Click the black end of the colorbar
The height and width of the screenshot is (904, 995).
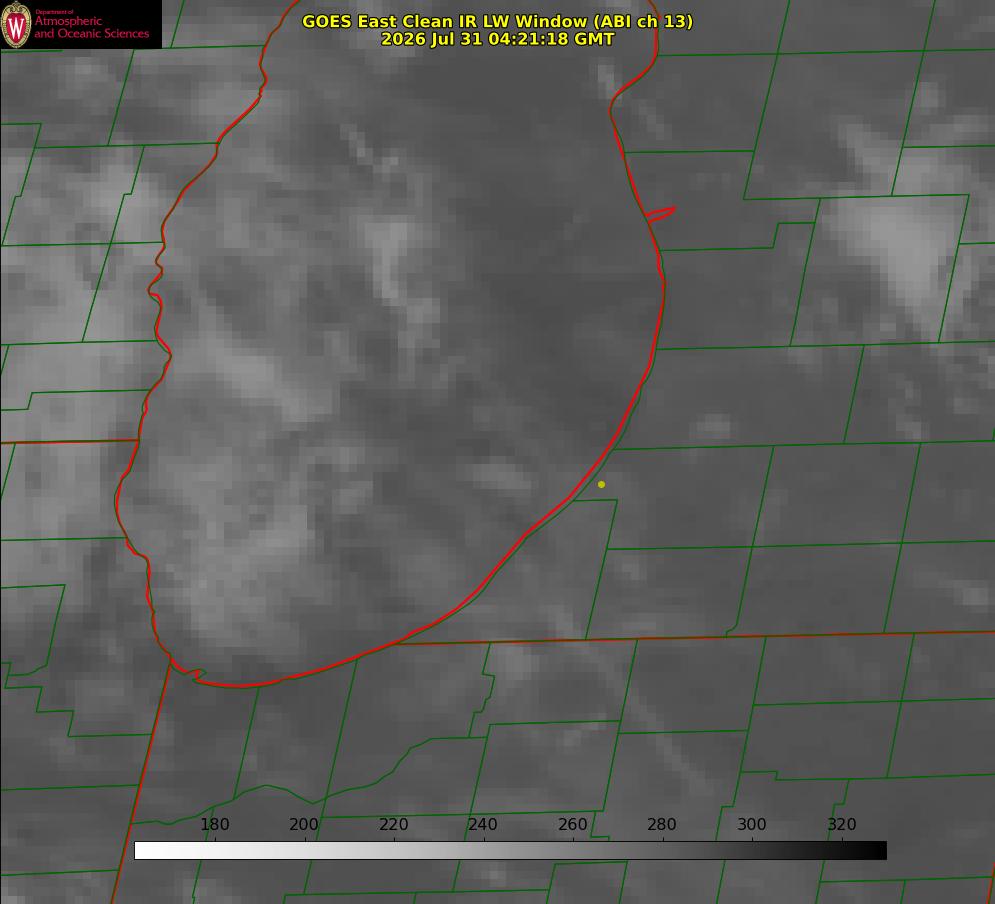click(878, 851)
